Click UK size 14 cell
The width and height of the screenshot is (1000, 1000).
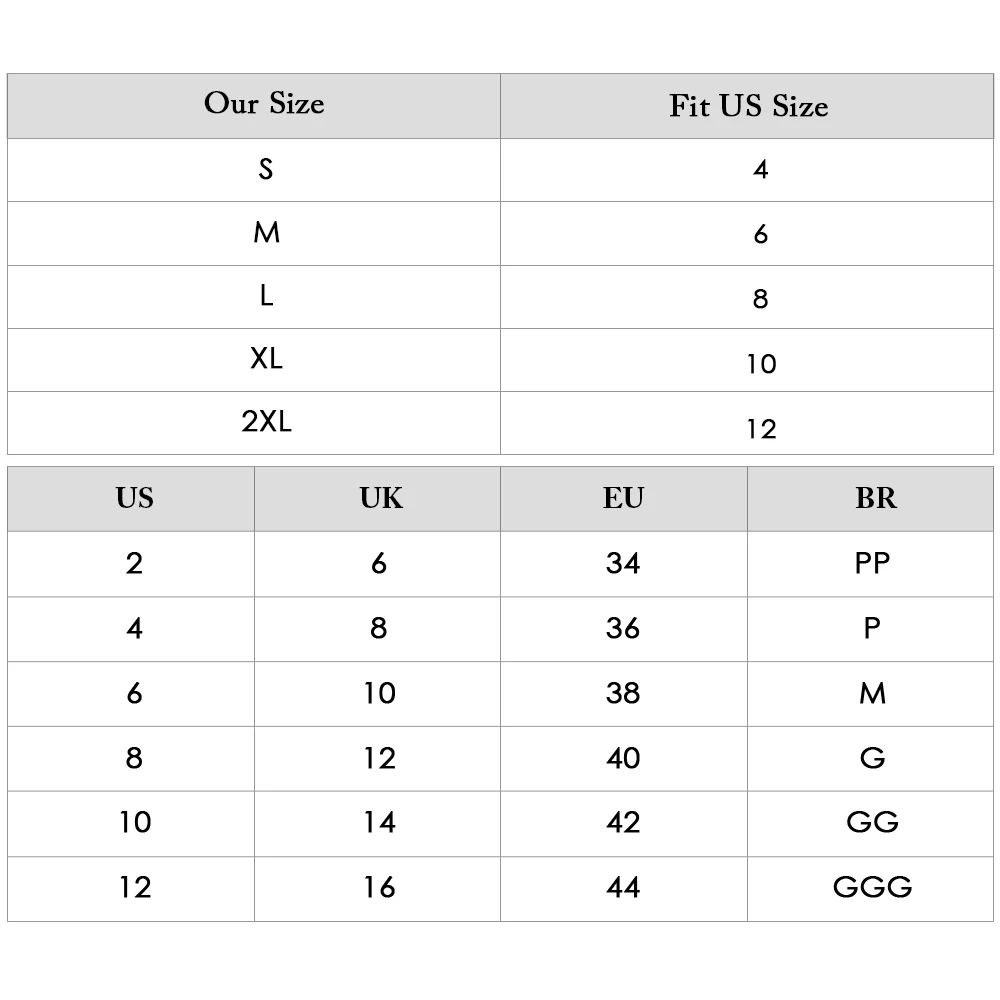[378, 823]
